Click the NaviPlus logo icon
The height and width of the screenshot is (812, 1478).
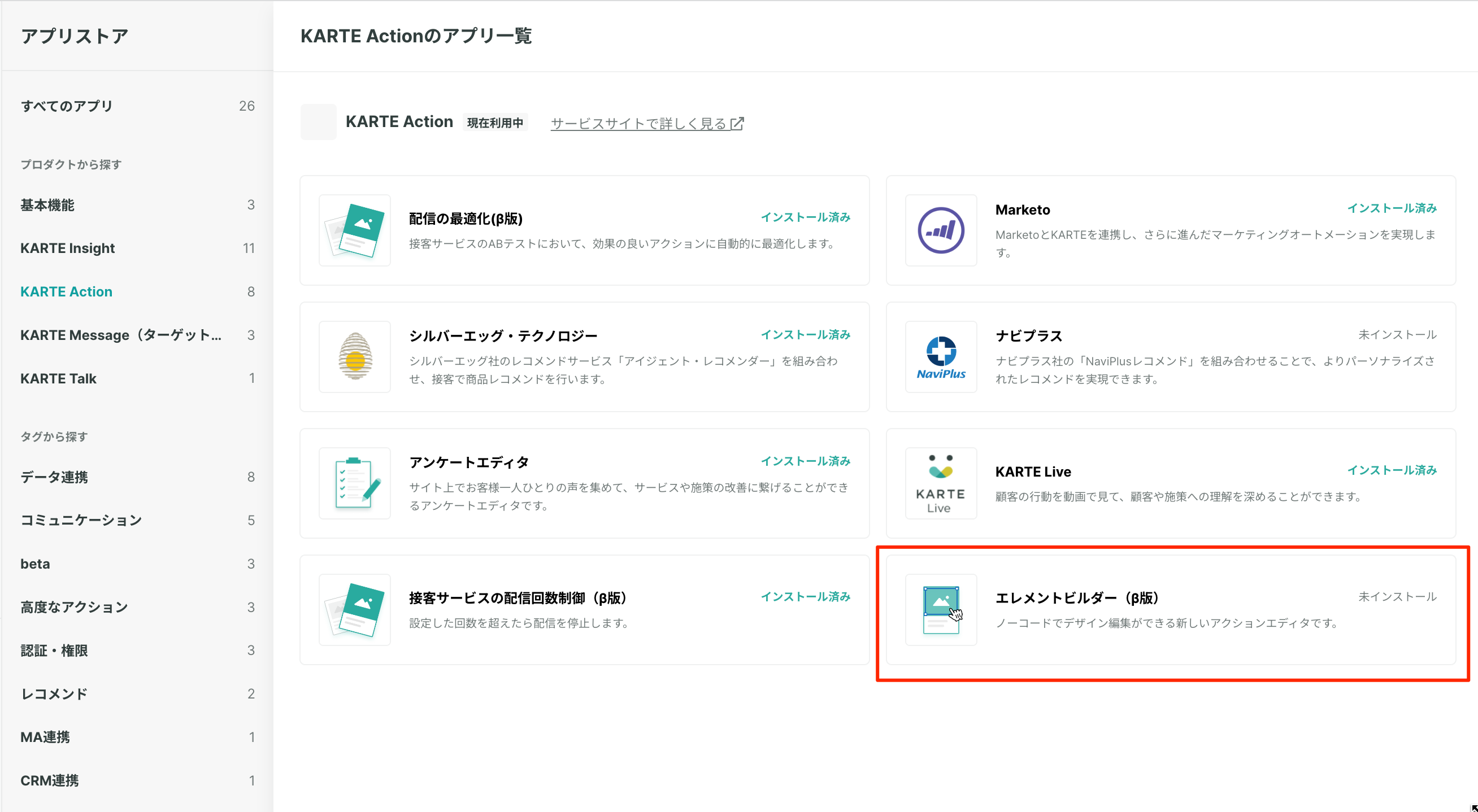pyautogui.click(x=940, y=357)
